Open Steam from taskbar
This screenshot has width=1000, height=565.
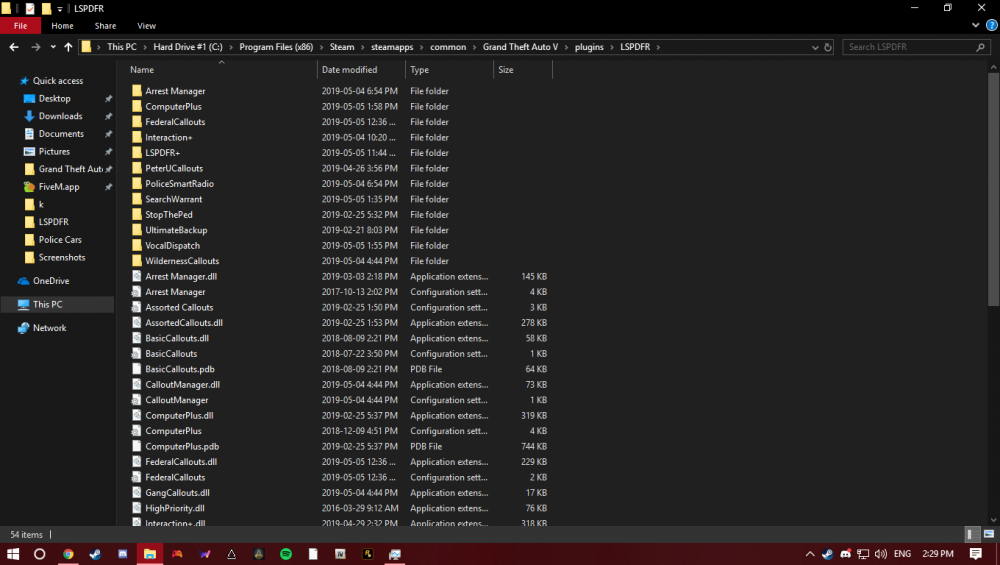pos(95,554)
